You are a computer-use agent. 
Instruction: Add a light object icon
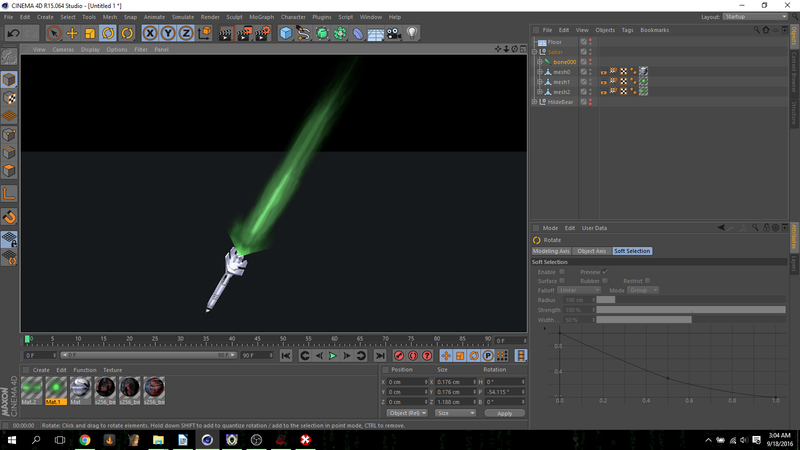(x=412, y=34)
